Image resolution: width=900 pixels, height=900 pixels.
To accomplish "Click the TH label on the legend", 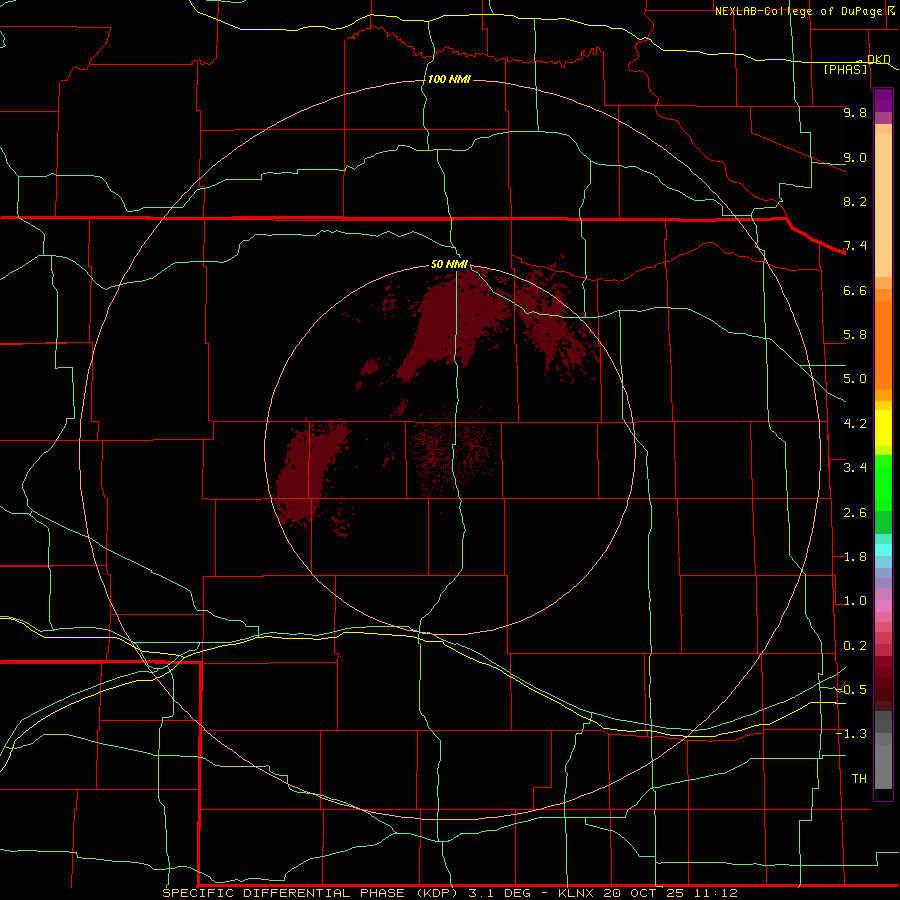I will pyautogui.click(x=859, y=779).
